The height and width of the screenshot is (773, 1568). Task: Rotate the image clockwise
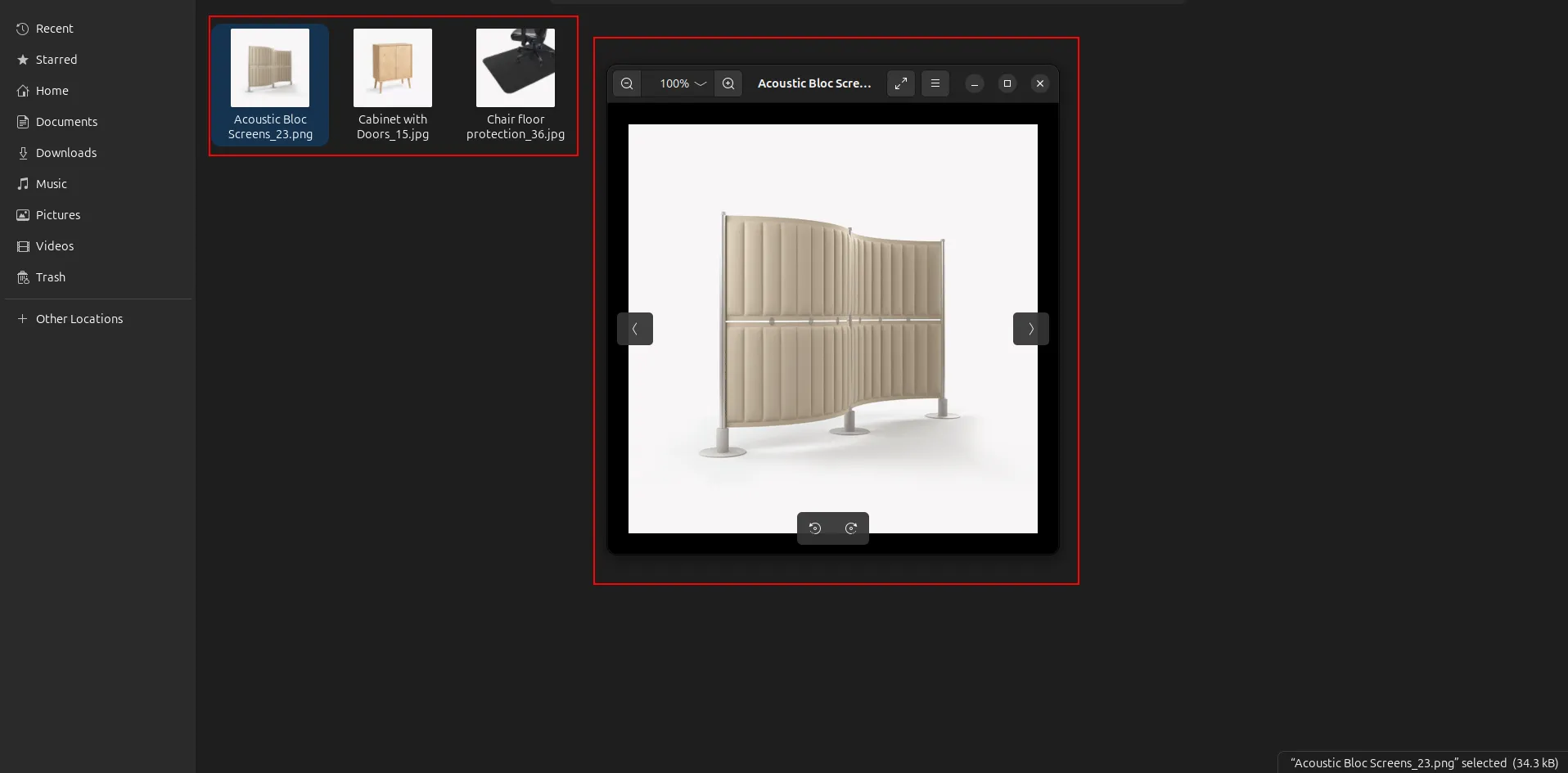click(x=851, y=528)
